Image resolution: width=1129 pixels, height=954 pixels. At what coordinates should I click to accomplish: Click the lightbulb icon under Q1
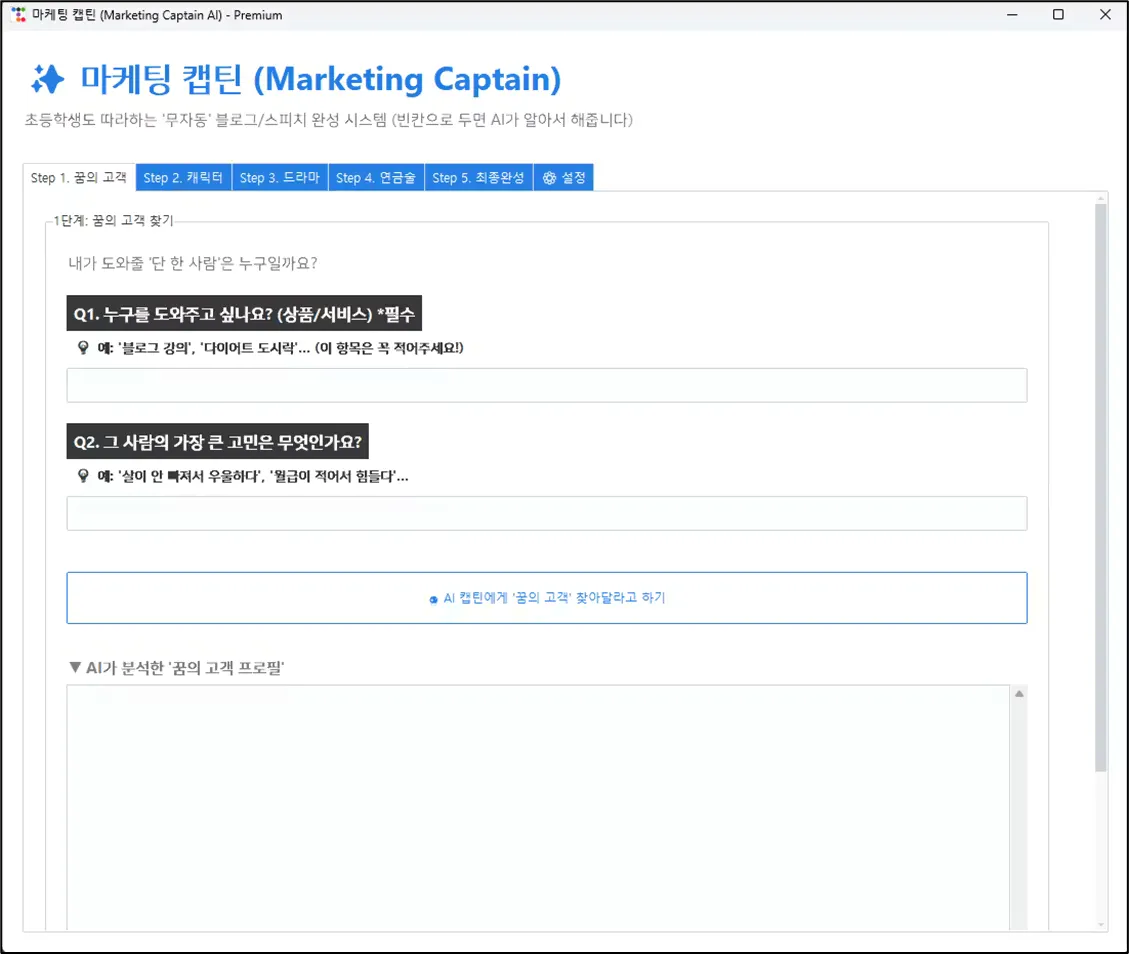click(82, 349)
